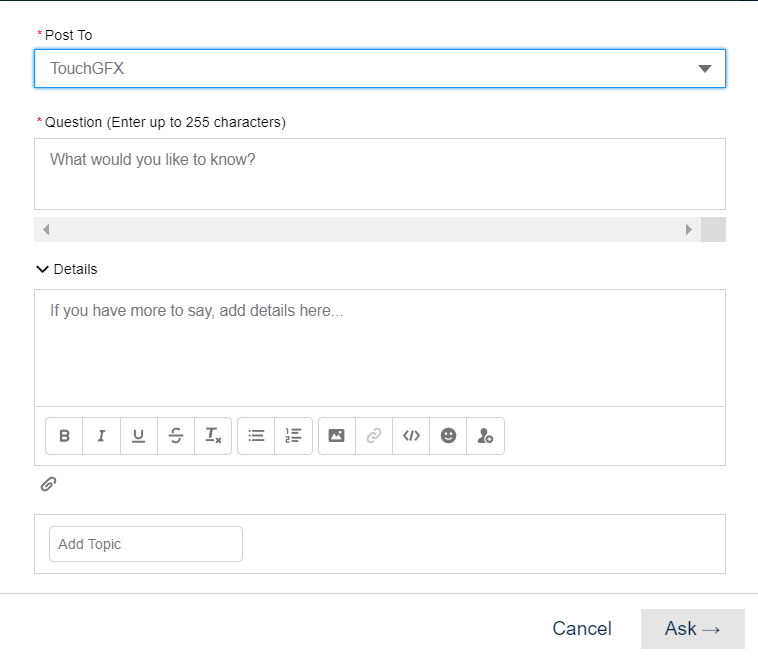Click the Question text field

click(x=380, y=174)
